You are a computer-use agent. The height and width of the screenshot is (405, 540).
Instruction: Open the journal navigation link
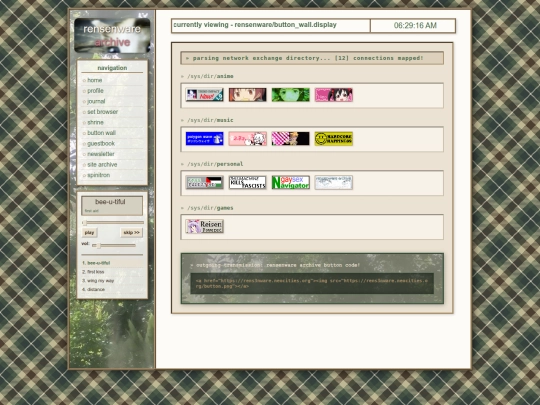(x=96, y=101)
